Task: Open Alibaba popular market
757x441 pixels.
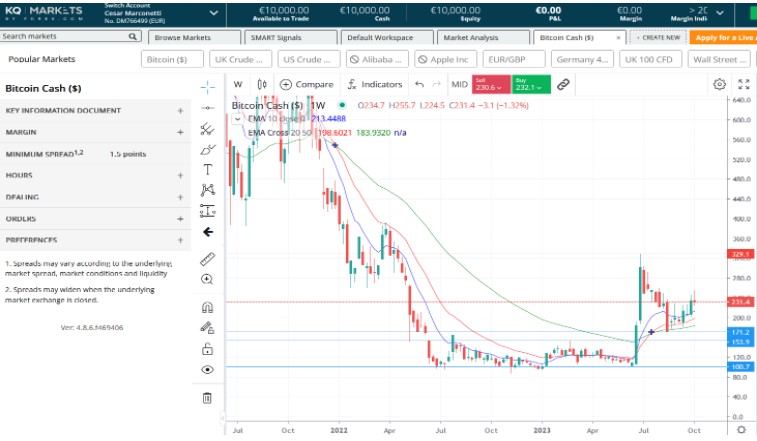Action: point(377,59)
